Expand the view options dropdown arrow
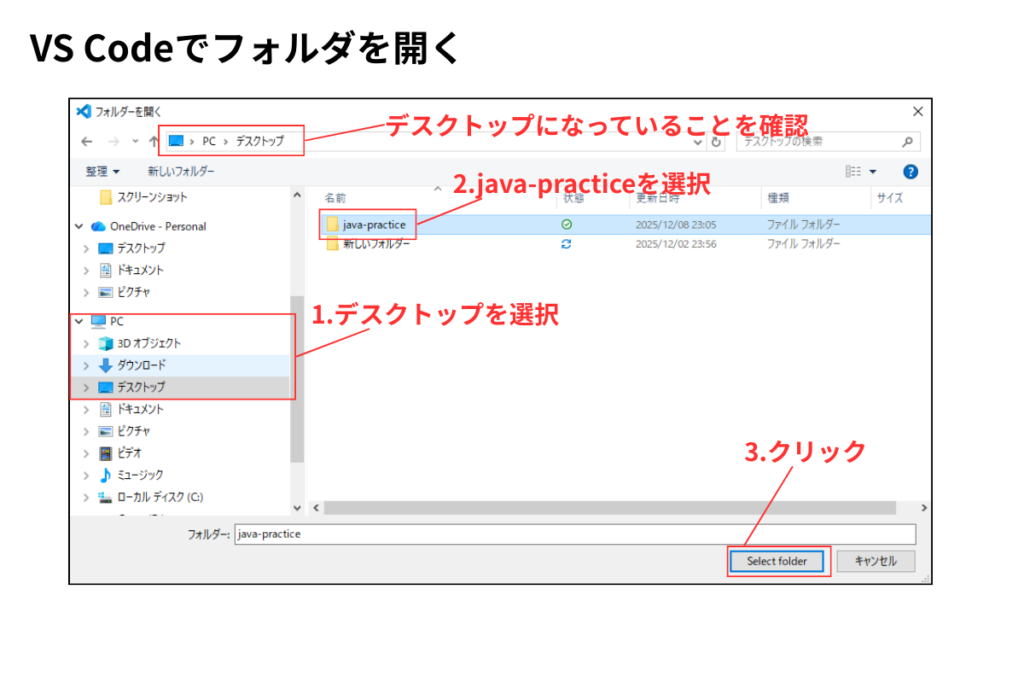The image size is (1024, 683). [x=873, y=172]
